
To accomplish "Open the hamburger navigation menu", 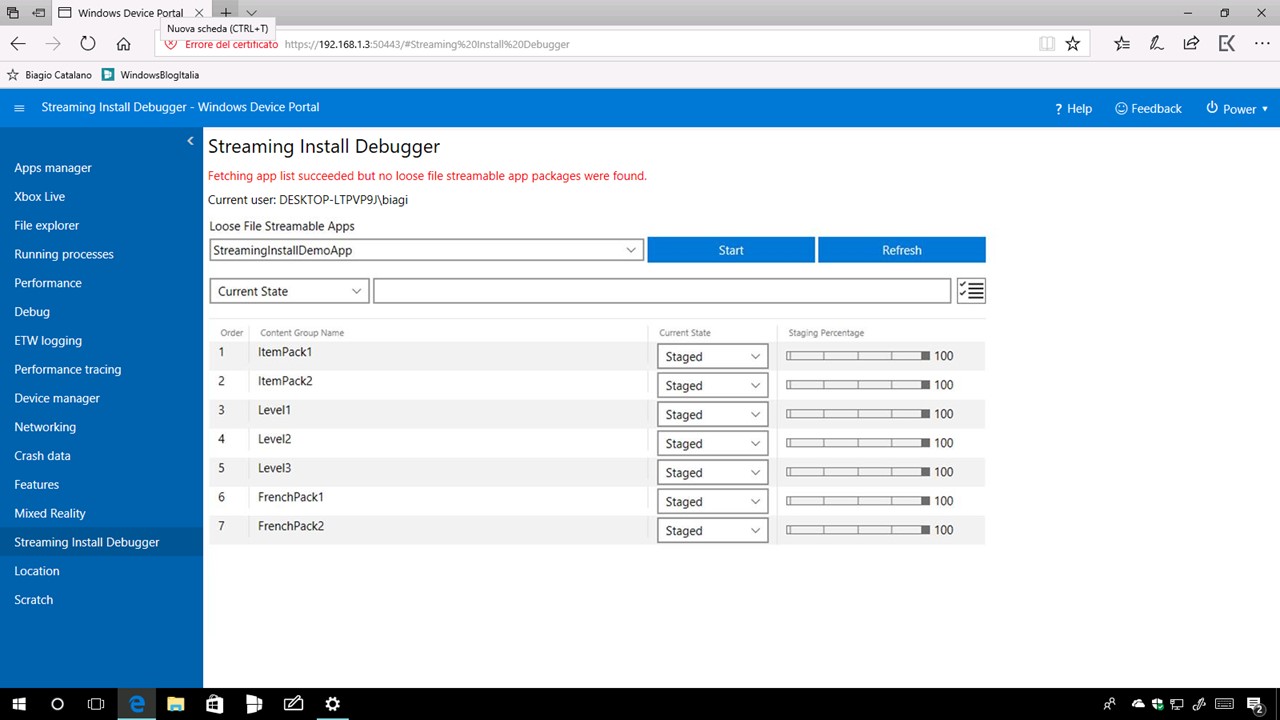I will tap(19, 108).
